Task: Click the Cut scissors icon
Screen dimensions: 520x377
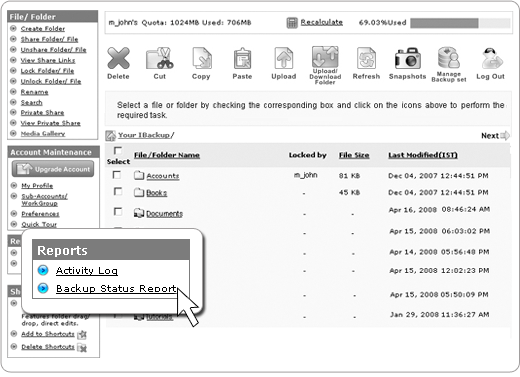Action: [x=160, y=58]
